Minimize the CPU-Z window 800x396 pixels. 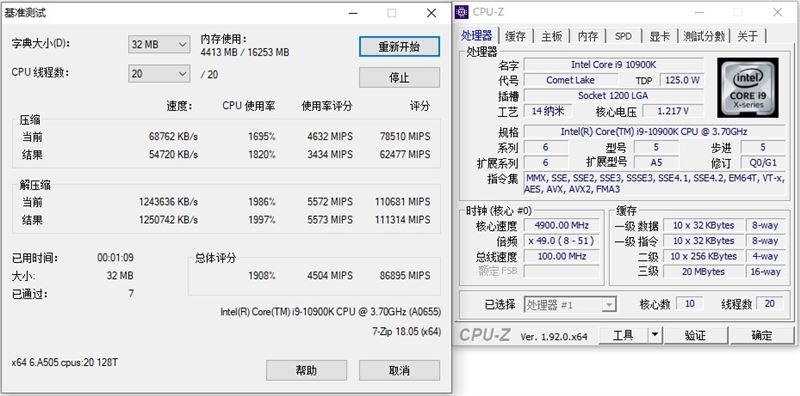(698, 12)
